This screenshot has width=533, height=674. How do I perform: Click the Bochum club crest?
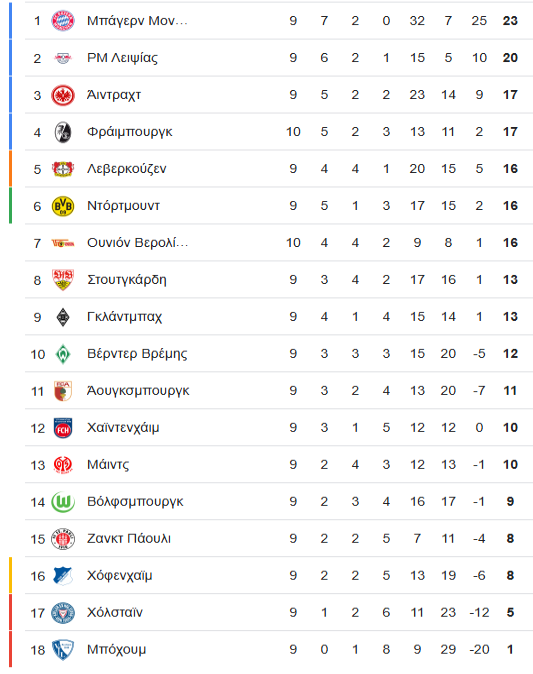click(63, 649)
